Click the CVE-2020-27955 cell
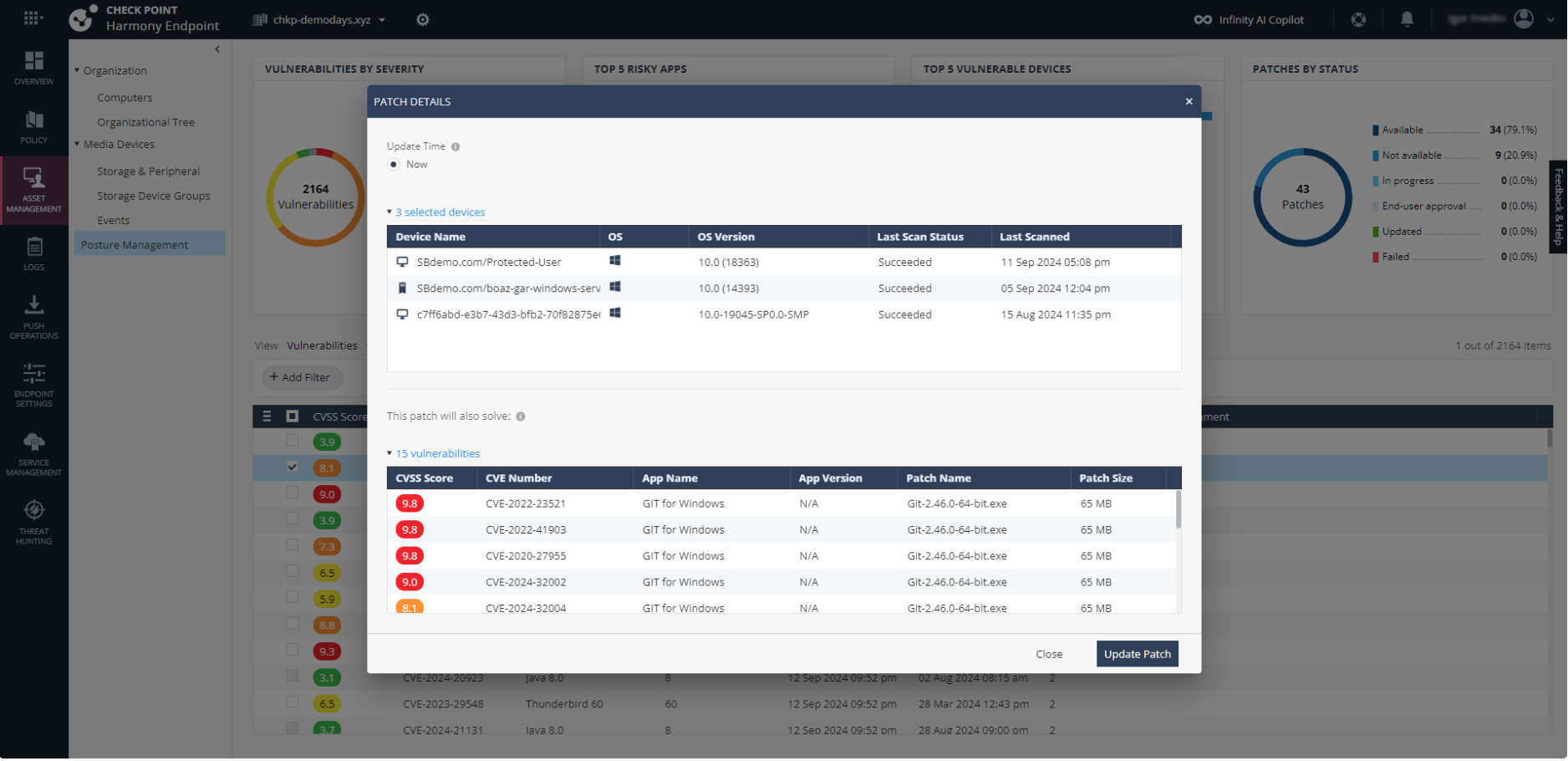 coord(526,556)
